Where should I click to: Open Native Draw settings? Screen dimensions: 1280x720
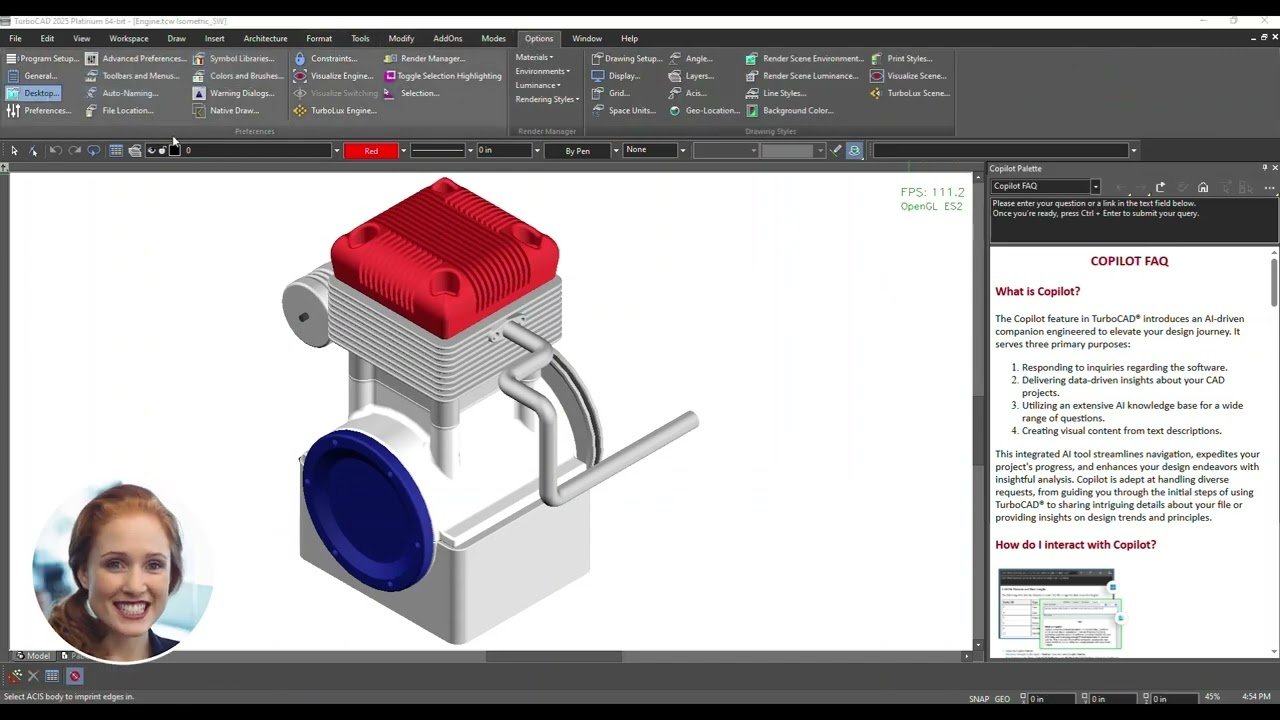pyautogui.click(x=226, y=111)
